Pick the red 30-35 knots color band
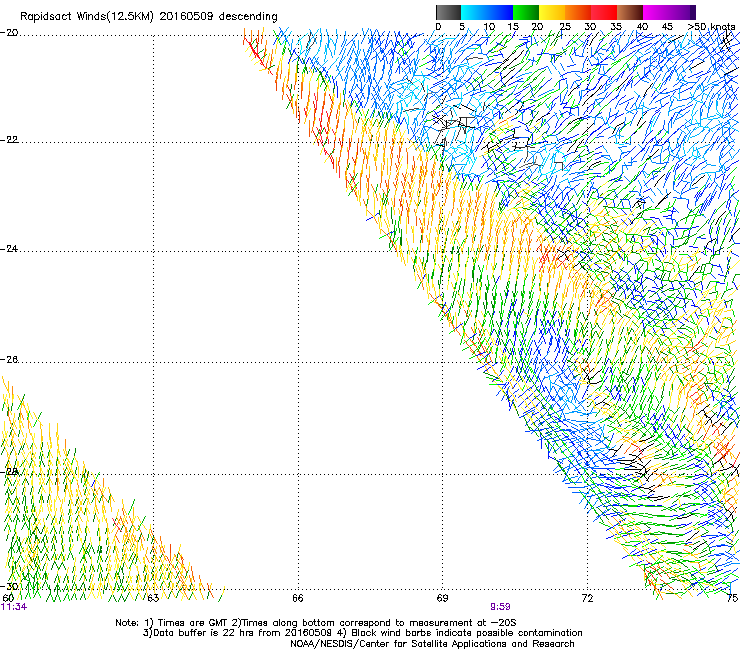This screenshot has height=650, width=740. click(x=604, y=12)
